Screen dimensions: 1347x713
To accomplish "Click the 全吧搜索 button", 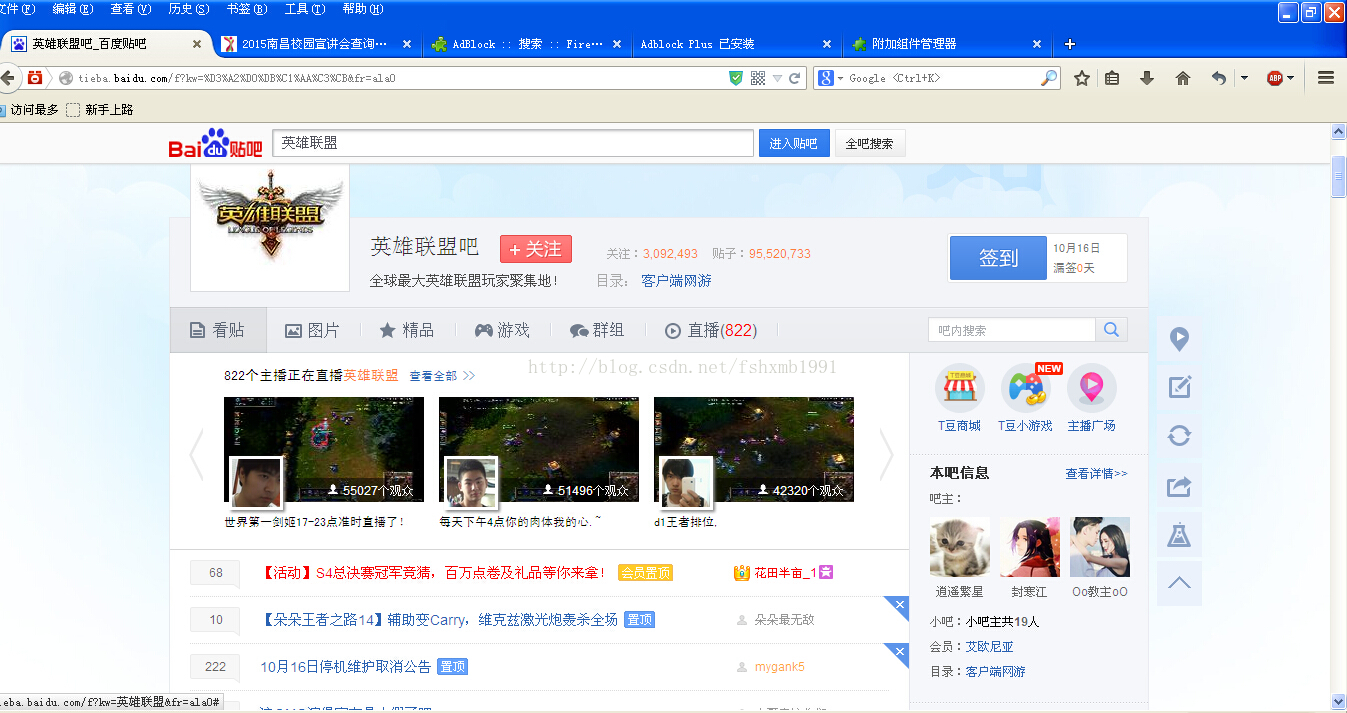I will click(870, 143).
